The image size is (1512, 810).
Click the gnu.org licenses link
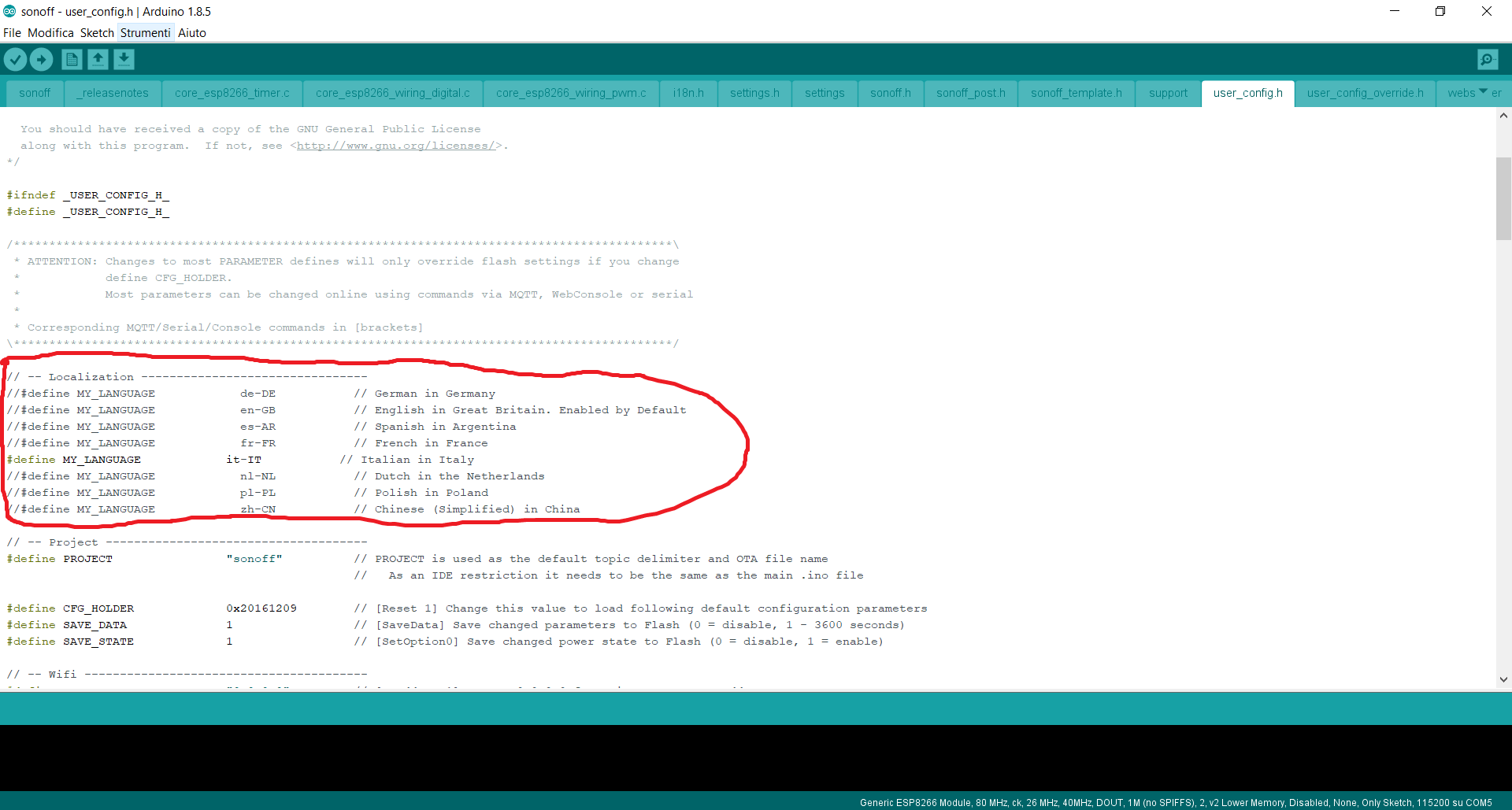click(396, 146)
